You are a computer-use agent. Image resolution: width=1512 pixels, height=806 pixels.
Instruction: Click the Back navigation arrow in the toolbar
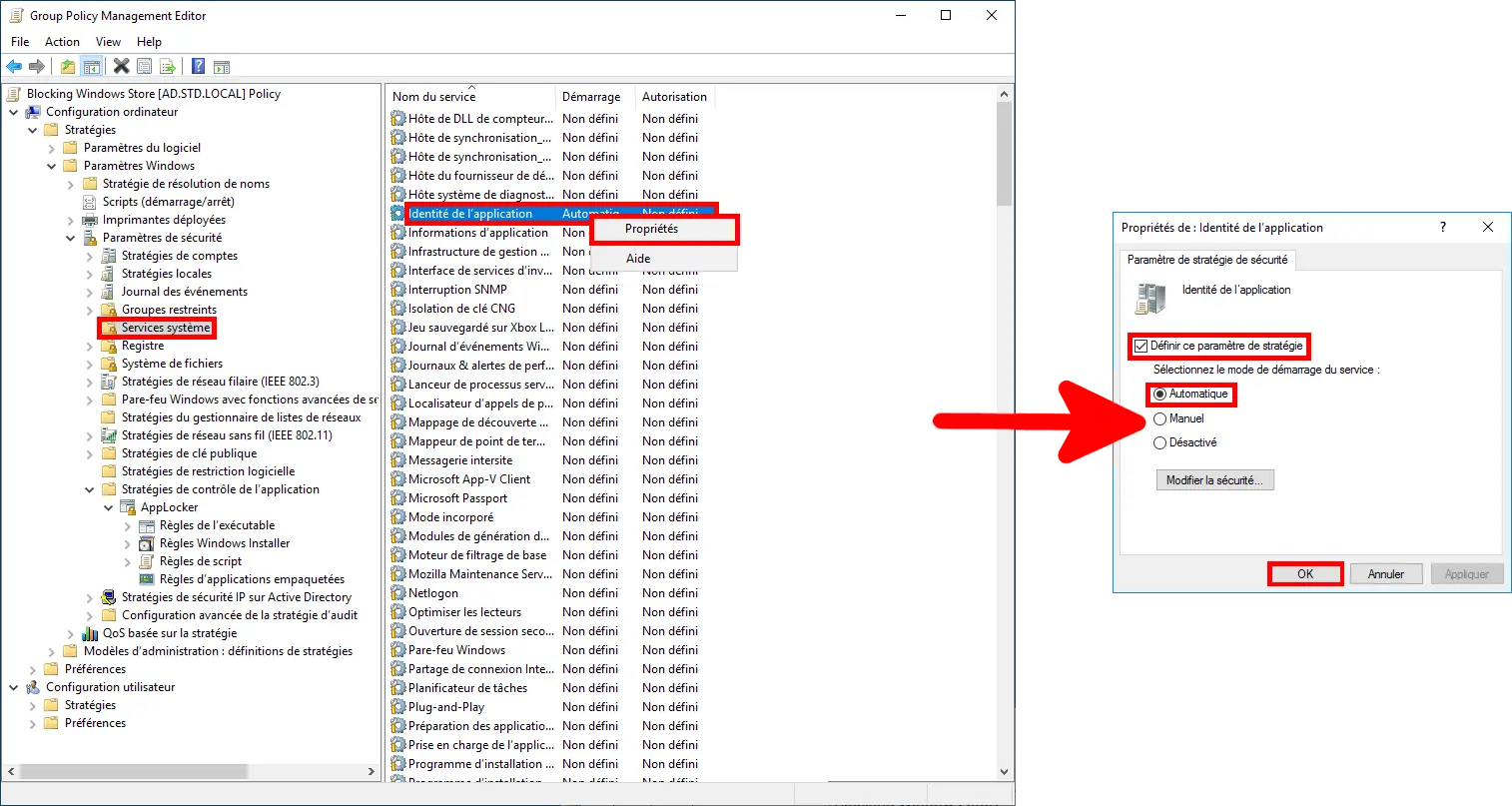15,66
